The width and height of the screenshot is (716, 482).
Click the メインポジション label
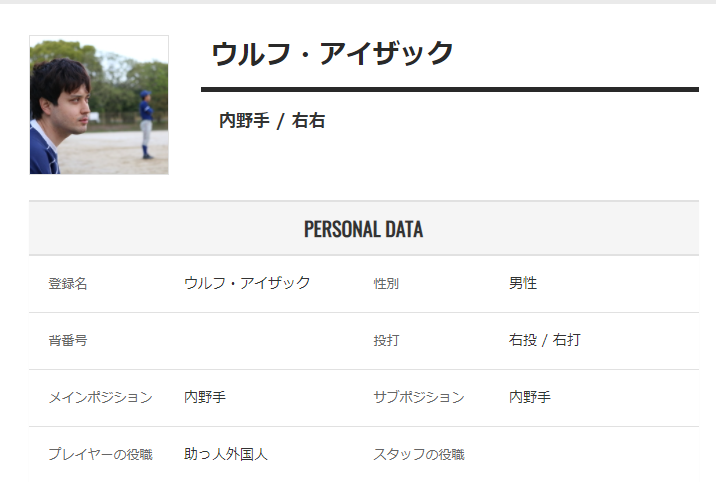[100, 398]
